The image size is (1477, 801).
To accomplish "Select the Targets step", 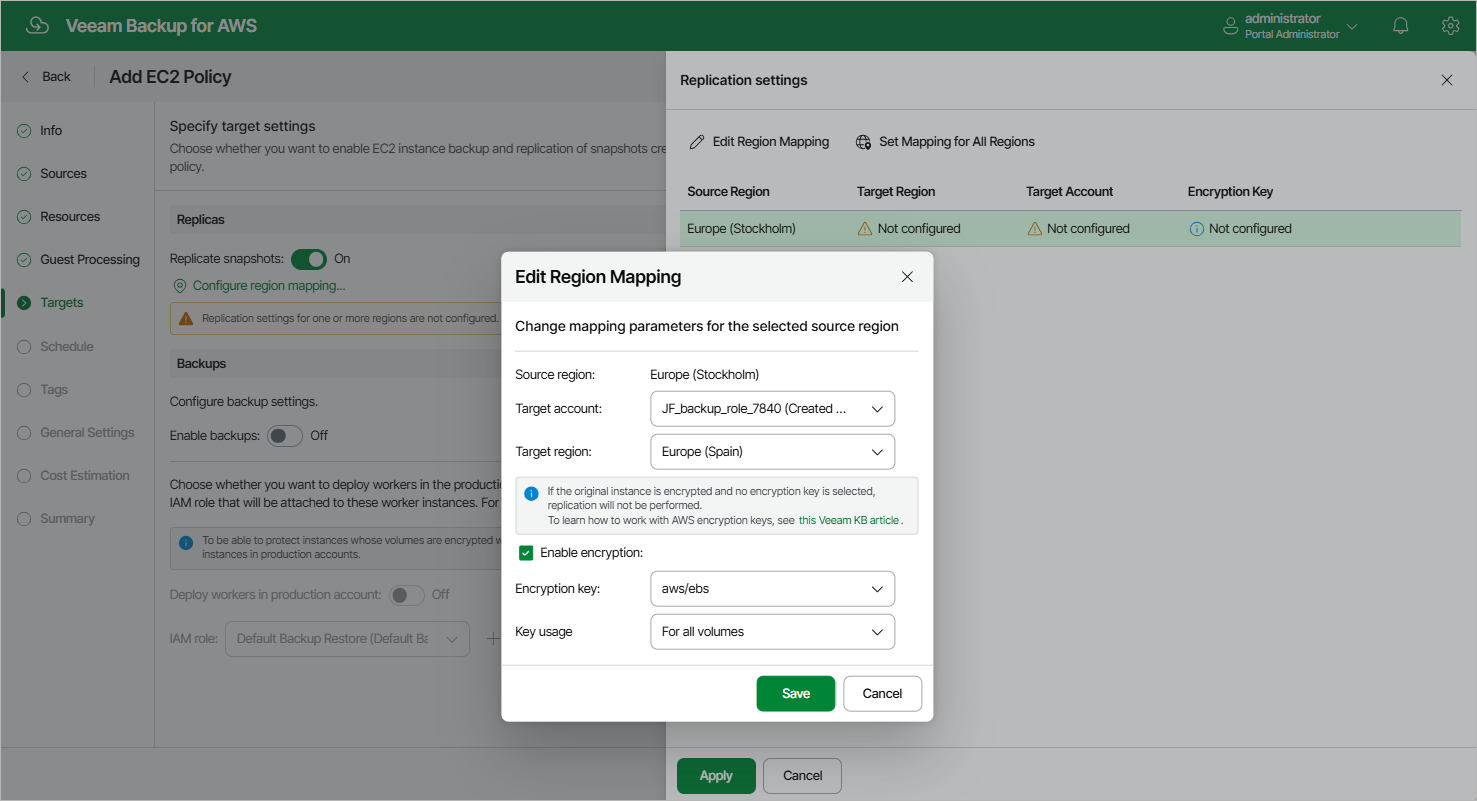I will click(62, 303).
